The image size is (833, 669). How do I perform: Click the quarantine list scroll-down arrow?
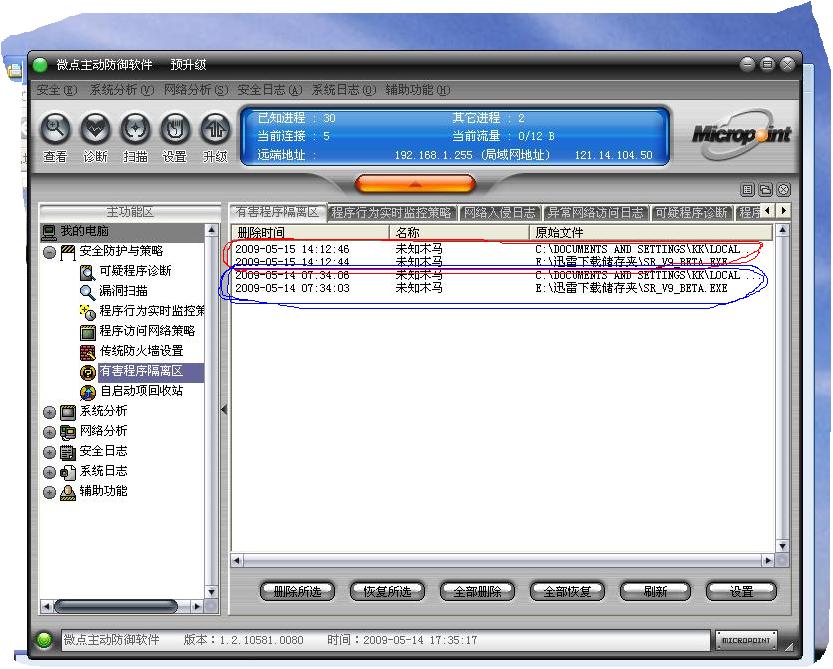point(782,546)
